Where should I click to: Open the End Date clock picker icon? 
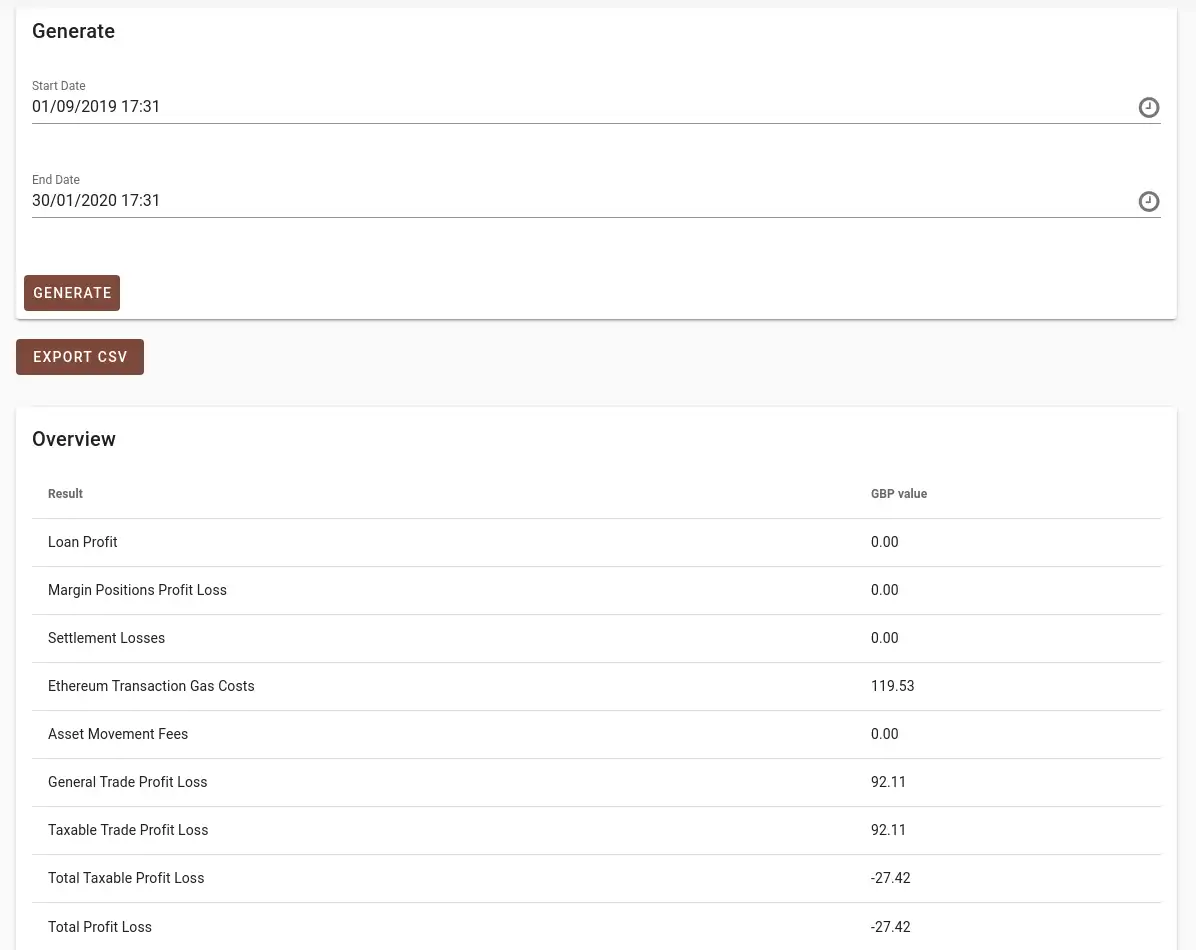[x=1149, y=201]
